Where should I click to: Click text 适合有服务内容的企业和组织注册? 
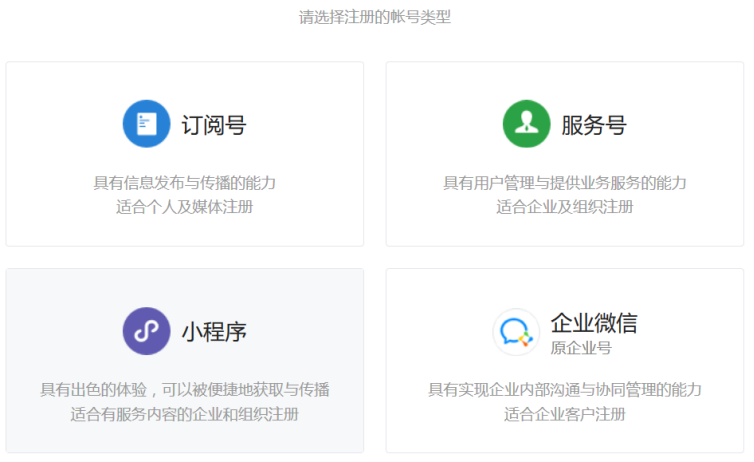(185, 414)
